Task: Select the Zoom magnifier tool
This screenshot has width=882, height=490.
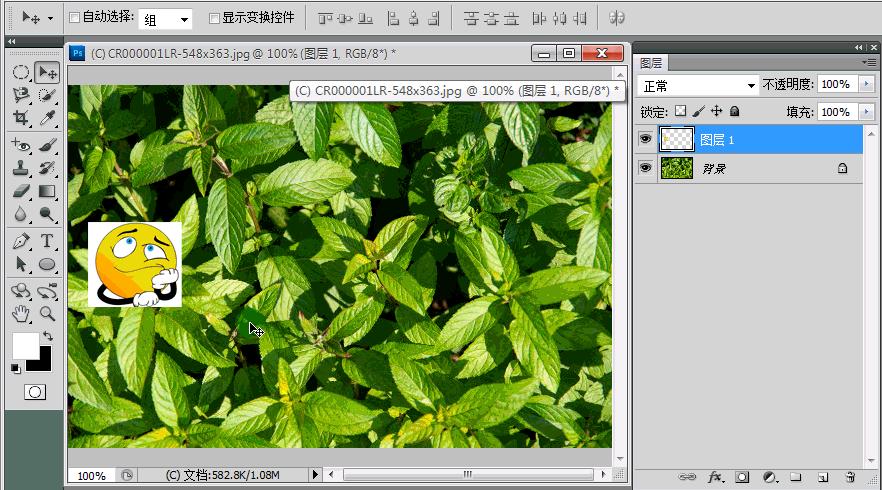Action: (x=47, y=314)
